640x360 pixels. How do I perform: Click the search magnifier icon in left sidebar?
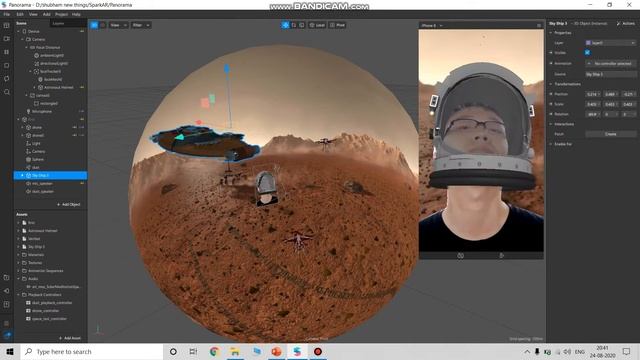pyautogui.click(x=7, y=92)
